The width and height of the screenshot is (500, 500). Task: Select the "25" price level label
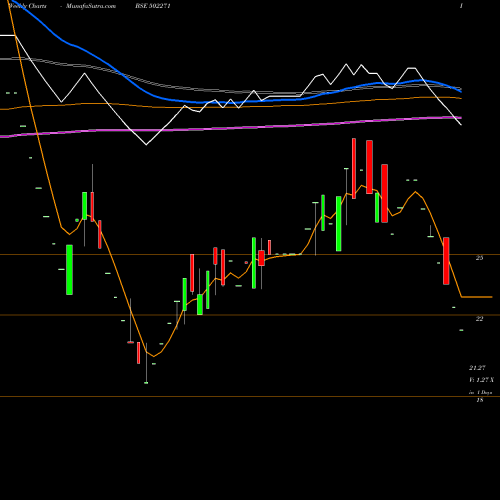pyautogui.click(x=479, y=258)
